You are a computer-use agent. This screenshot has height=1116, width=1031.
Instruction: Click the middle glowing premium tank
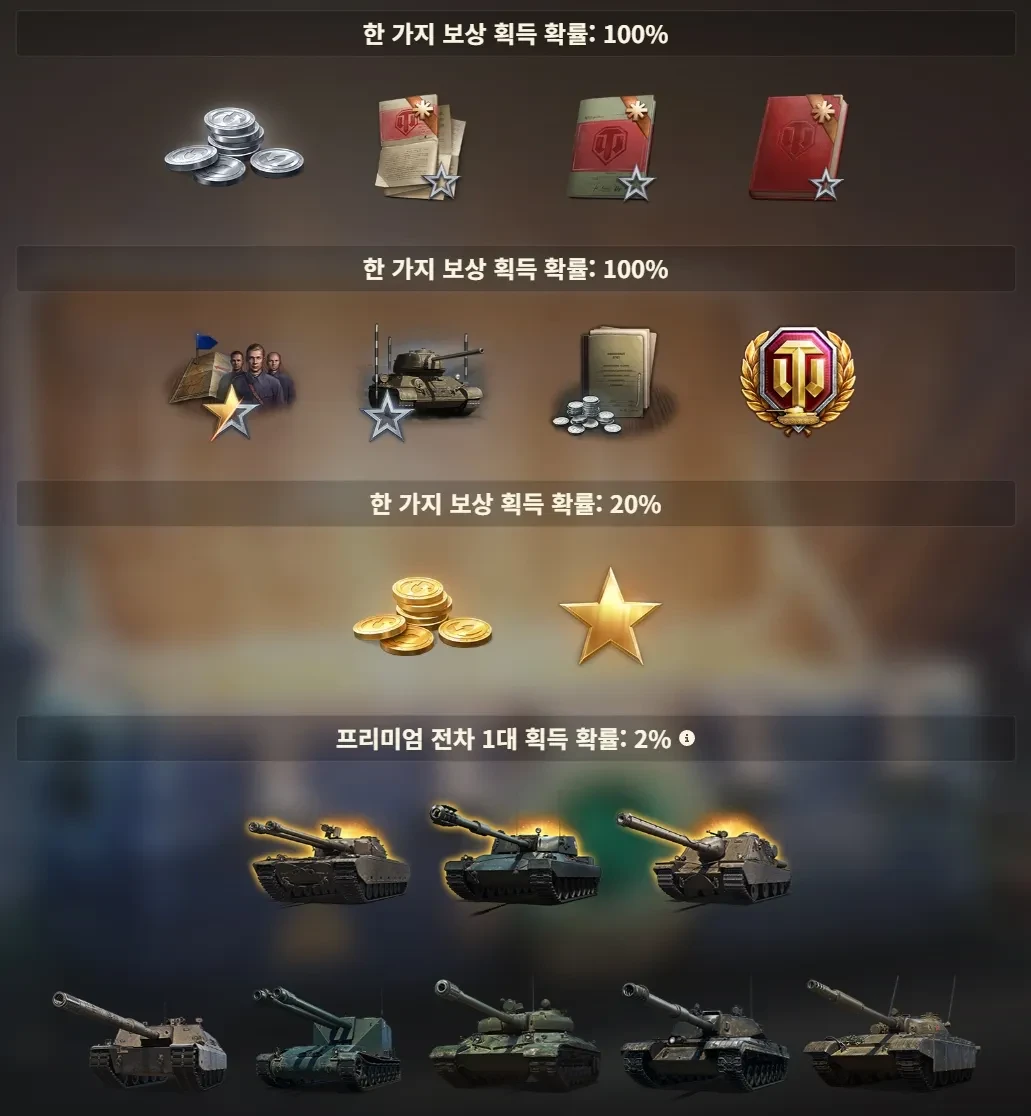515,854
